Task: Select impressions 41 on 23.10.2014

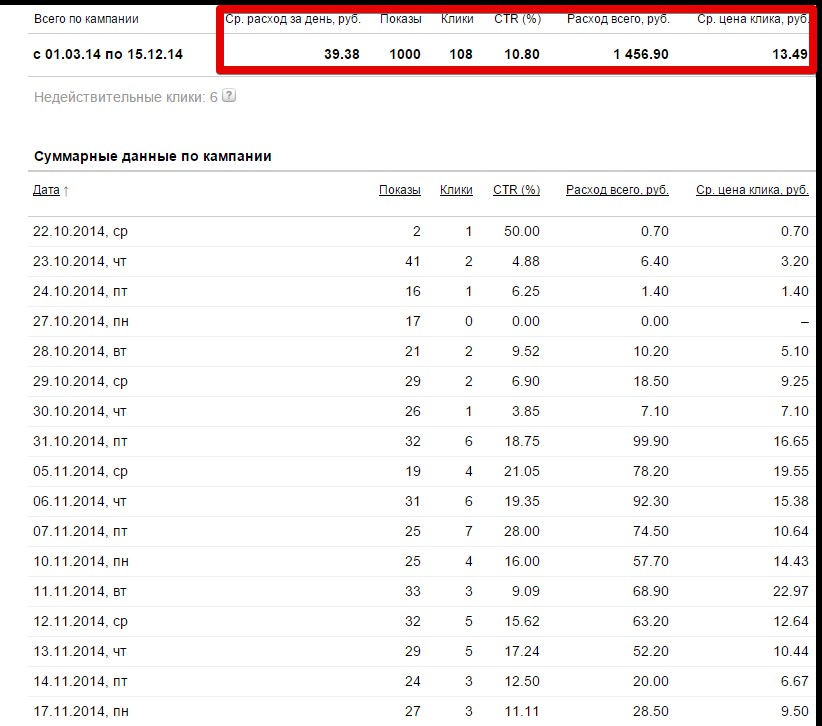Action: (x=413, y=261)
